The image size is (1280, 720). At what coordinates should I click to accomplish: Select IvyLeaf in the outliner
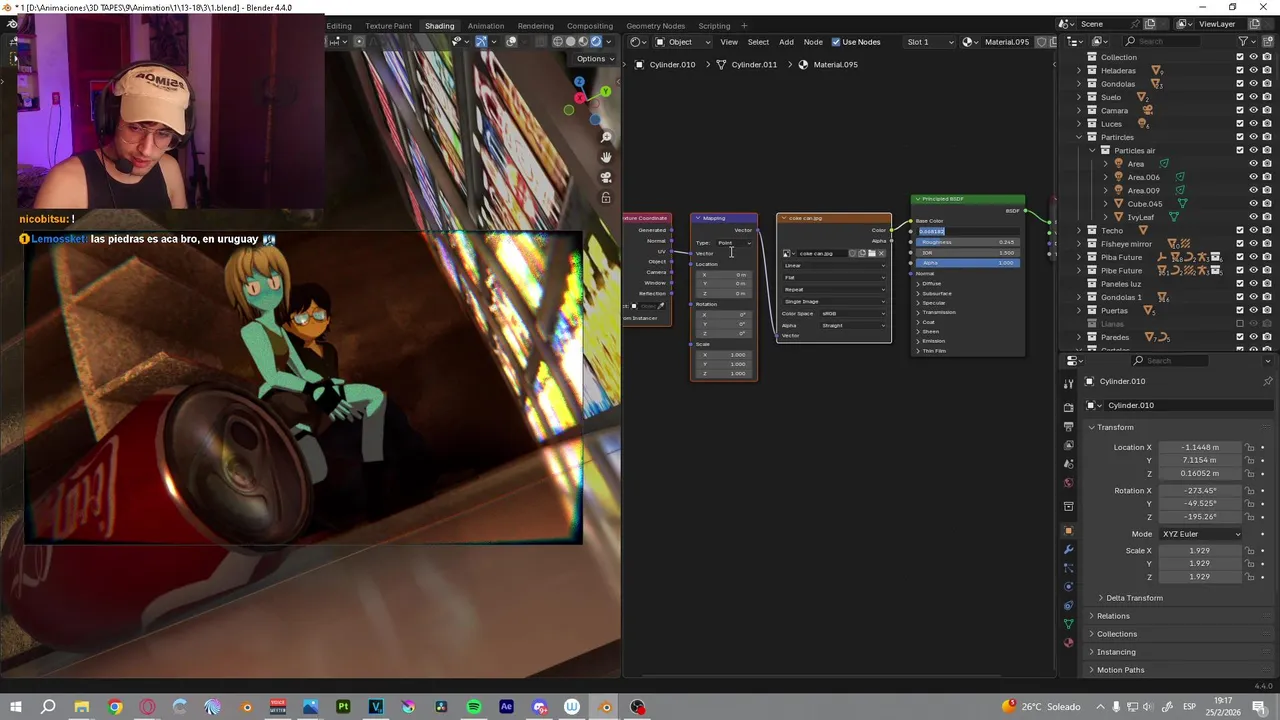click(x=1140, y=217)
